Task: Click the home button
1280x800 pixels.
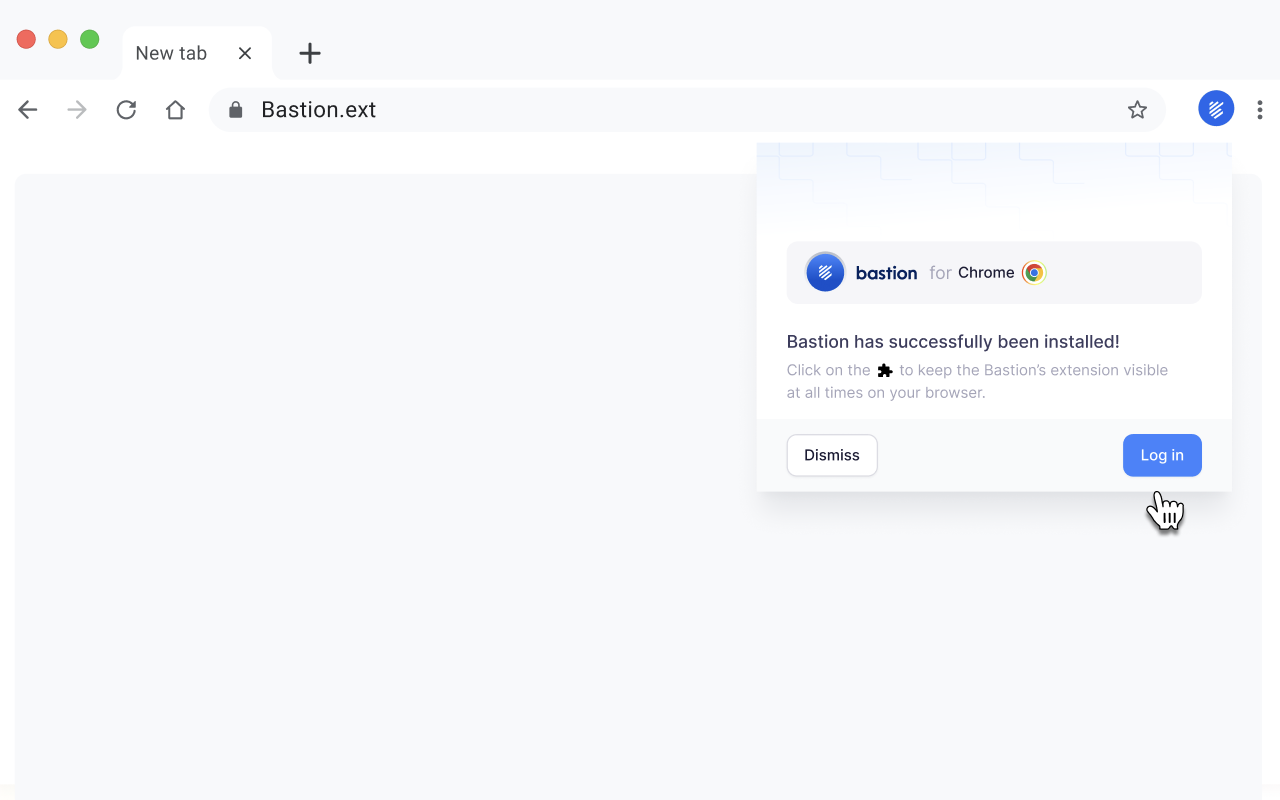Action: [x=175, y=109]
